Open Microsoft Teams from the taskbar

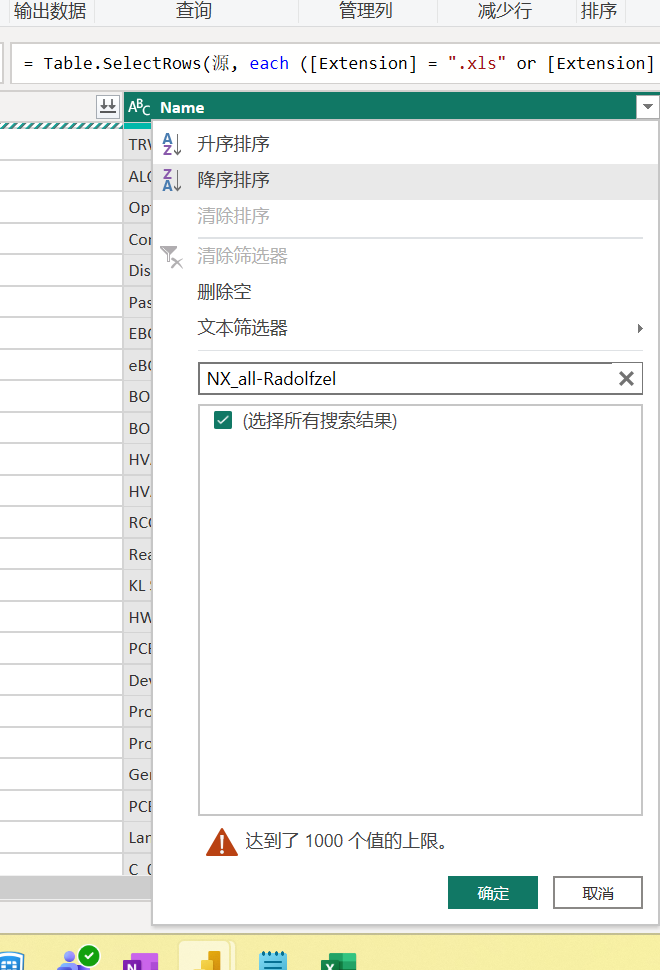point(77,958)
